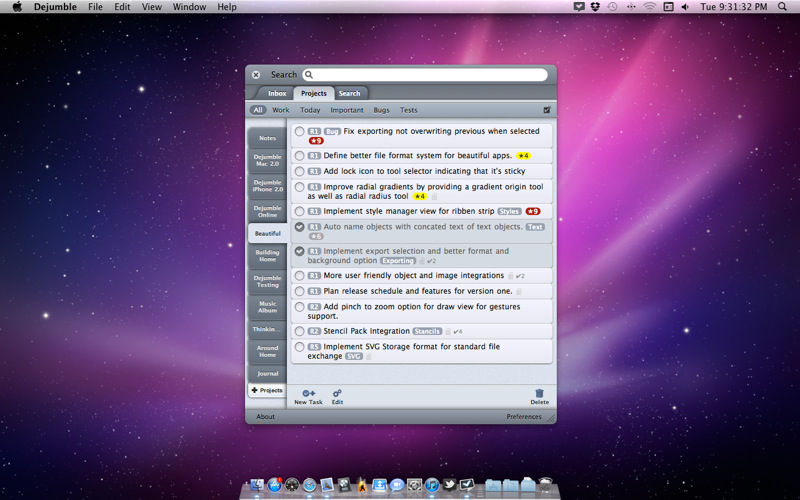This screenshot has height=500, width=800.
Task: Click the Stencils tag on Stencil Pack Integration
Action: pyautogui.click(x=427, y=331)
